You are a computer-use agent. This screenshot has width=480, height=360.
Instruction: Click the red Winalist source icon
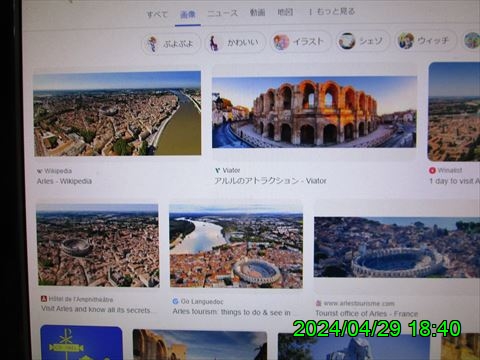coord(432,170)
